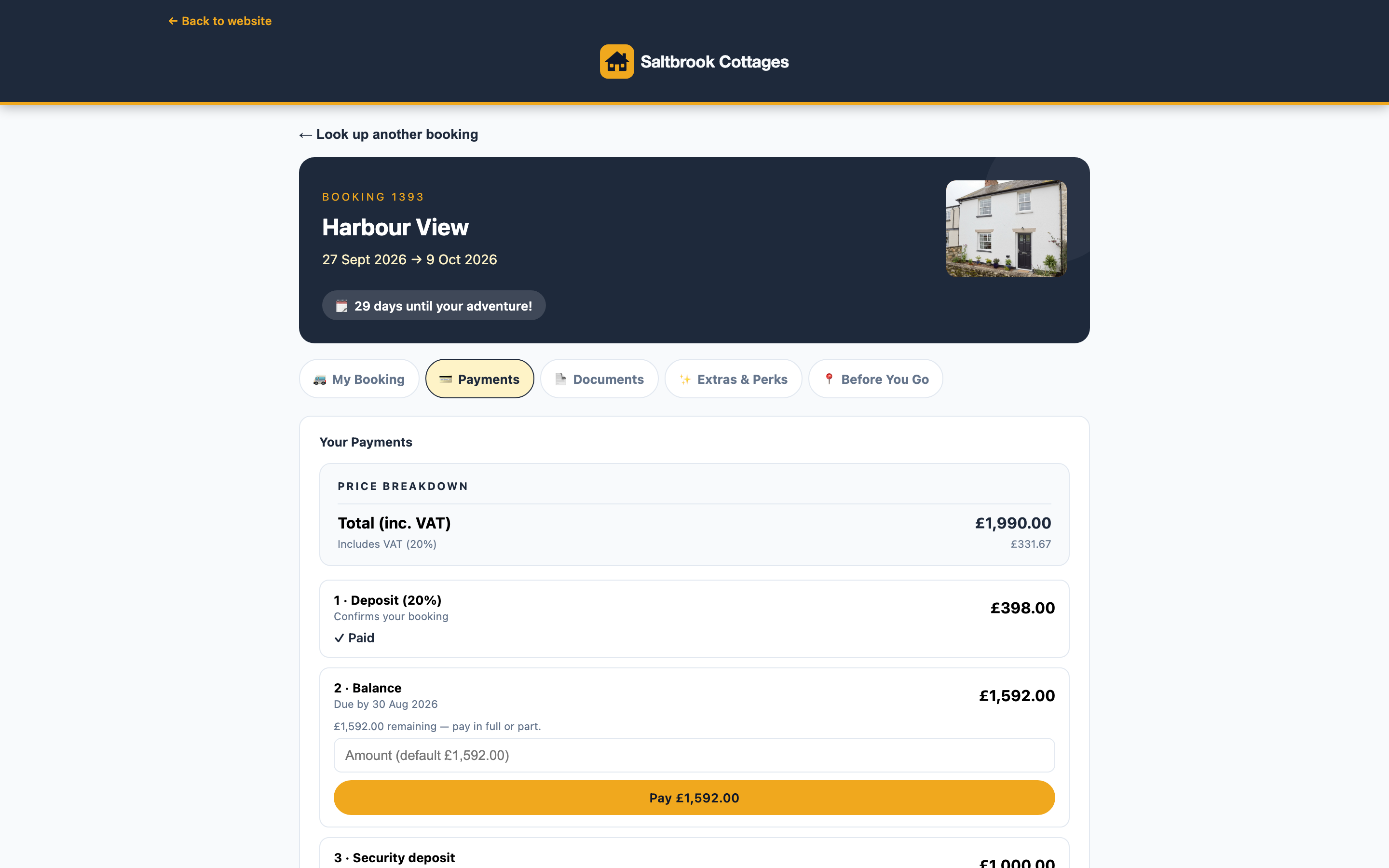Viewport: 1389px width, 868px height.
Task: Click the BOOKING 1393 label
Action: (373, 197)
